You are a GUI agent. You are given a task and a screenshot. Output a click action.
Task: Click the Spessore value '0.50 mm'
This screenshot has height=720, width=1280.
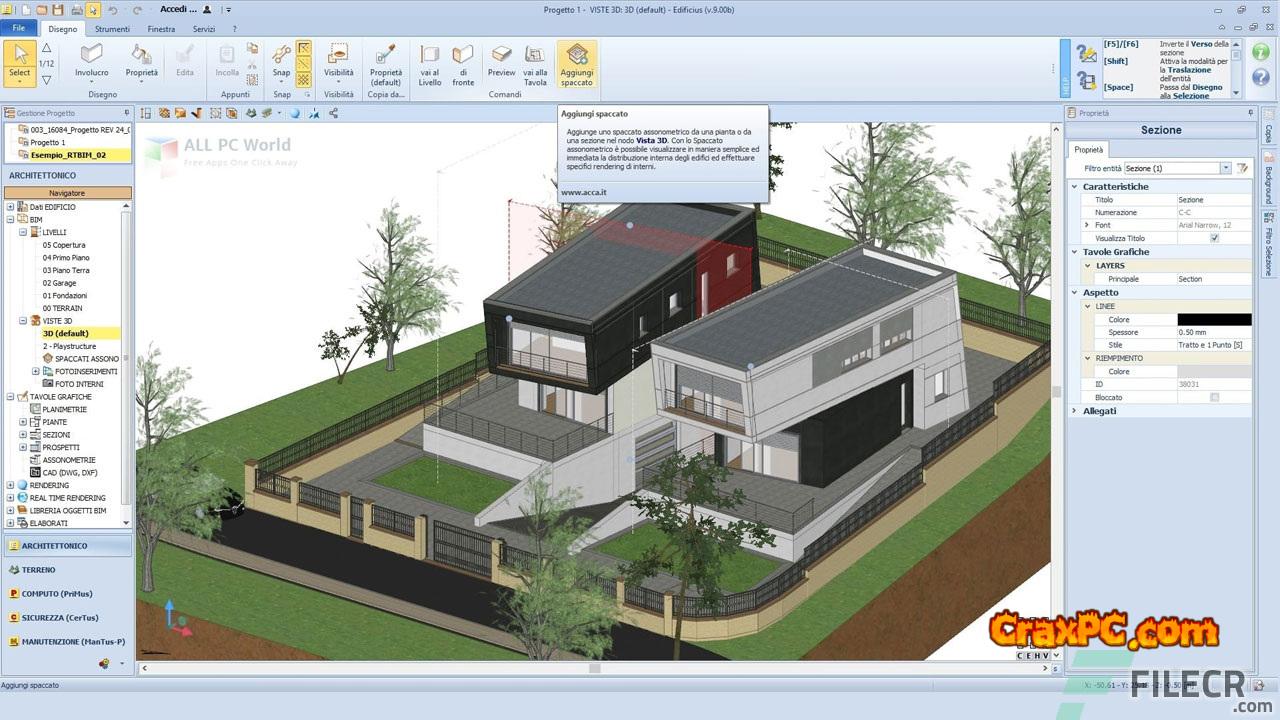1213,332
